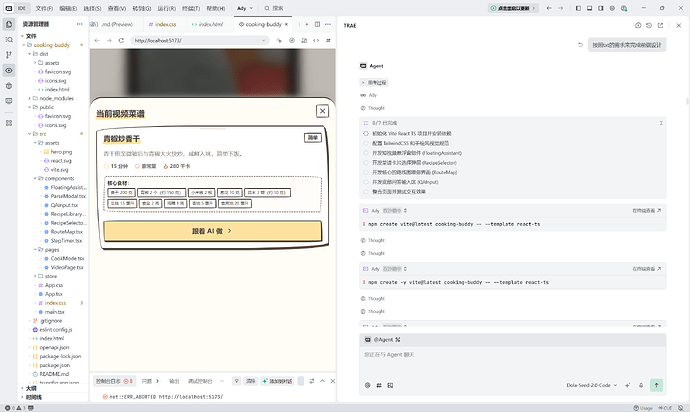Click the image attach icon in the chat input

390,385
